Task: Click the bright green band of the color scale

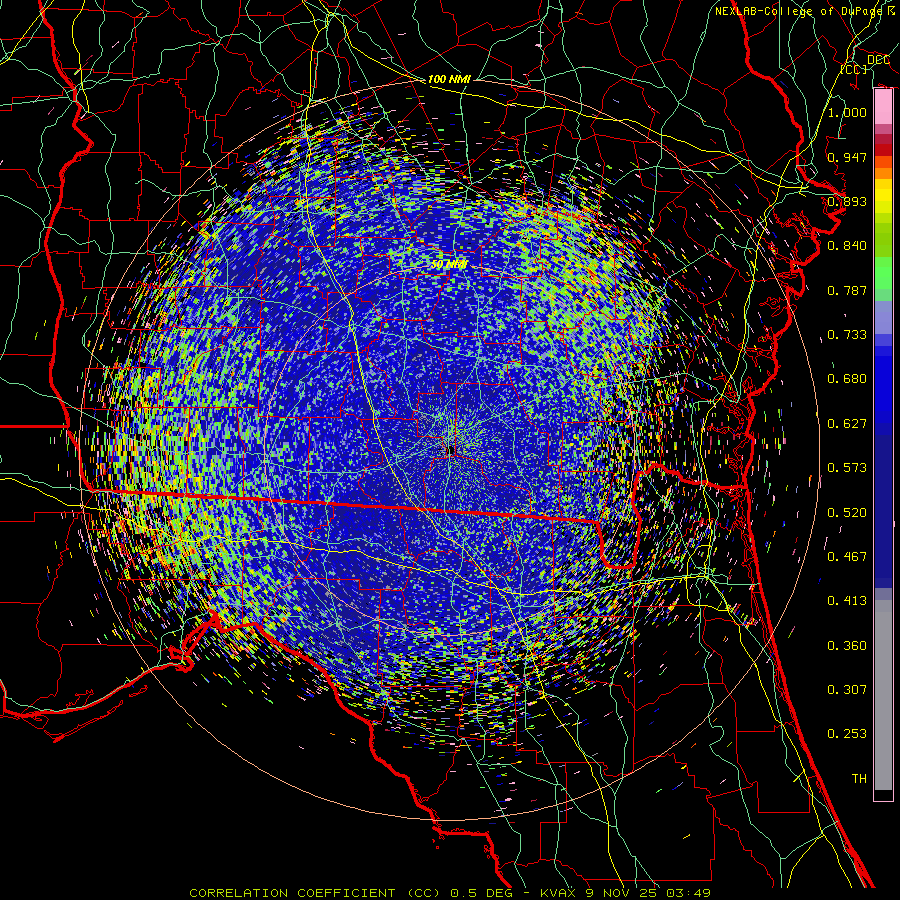Action: 883,273
